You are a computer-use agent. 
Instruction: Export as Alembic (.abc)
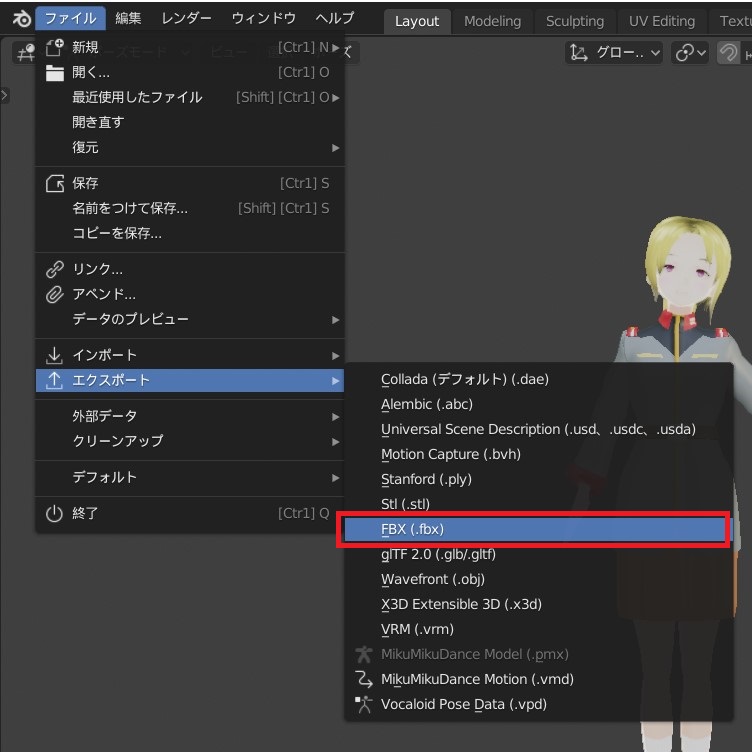pos(539,404)
